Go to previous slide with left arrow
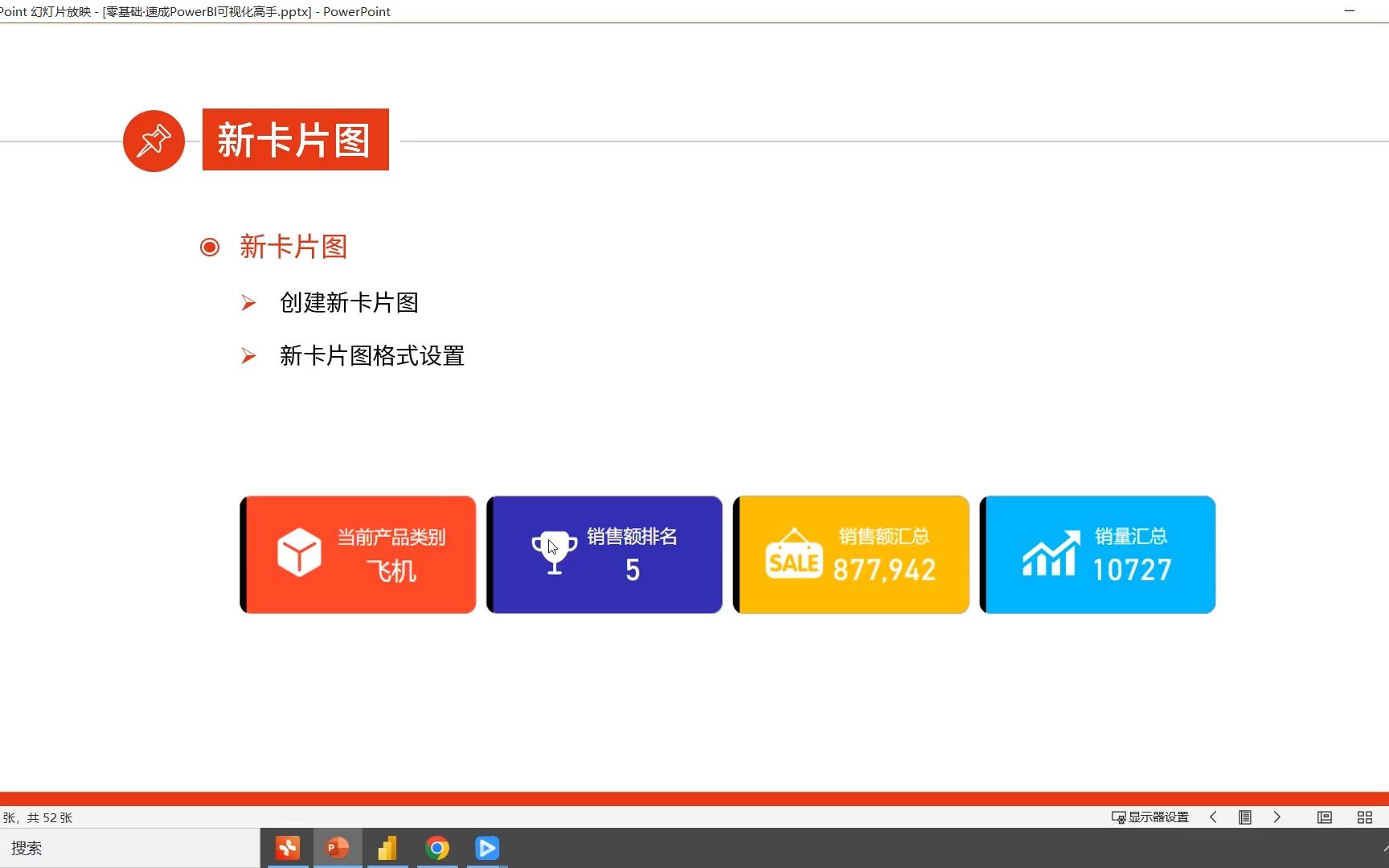This screenshot has height=868, width=1389. point(1213,817)
